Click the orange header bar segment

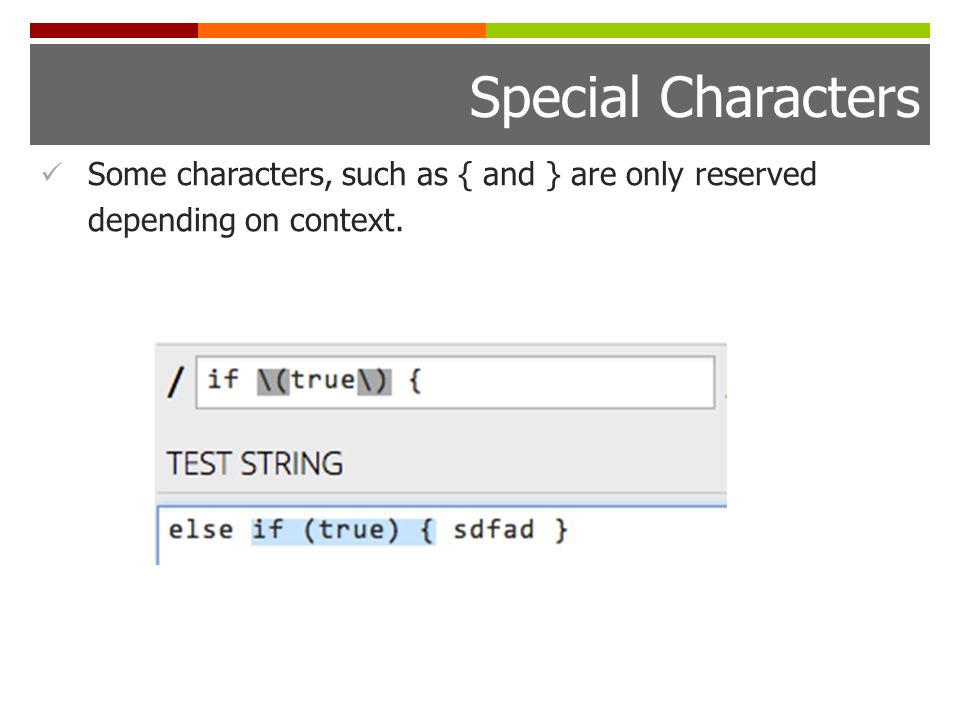tap(342, 31)
